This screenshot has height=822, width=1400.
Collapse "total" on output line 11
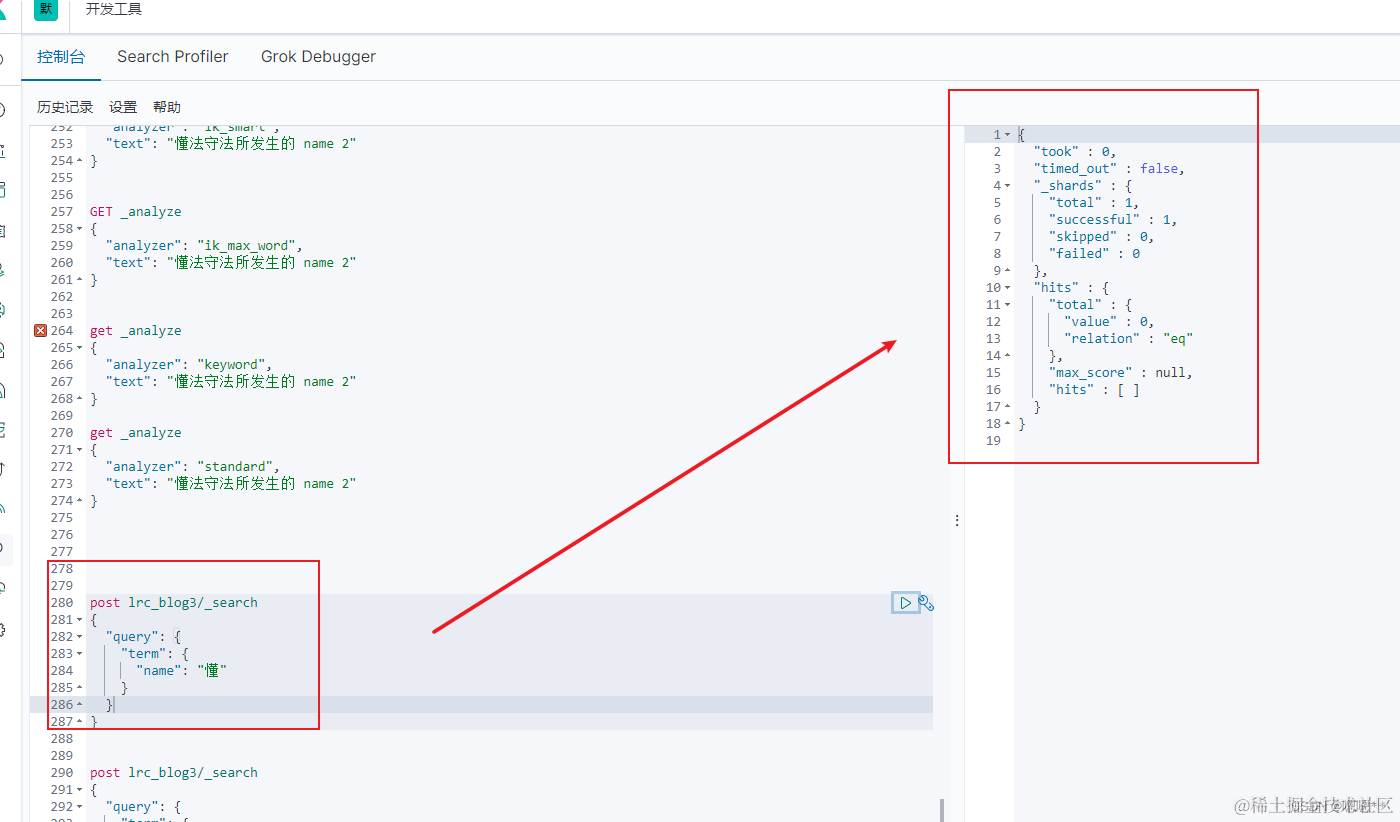pos(1007,305)
